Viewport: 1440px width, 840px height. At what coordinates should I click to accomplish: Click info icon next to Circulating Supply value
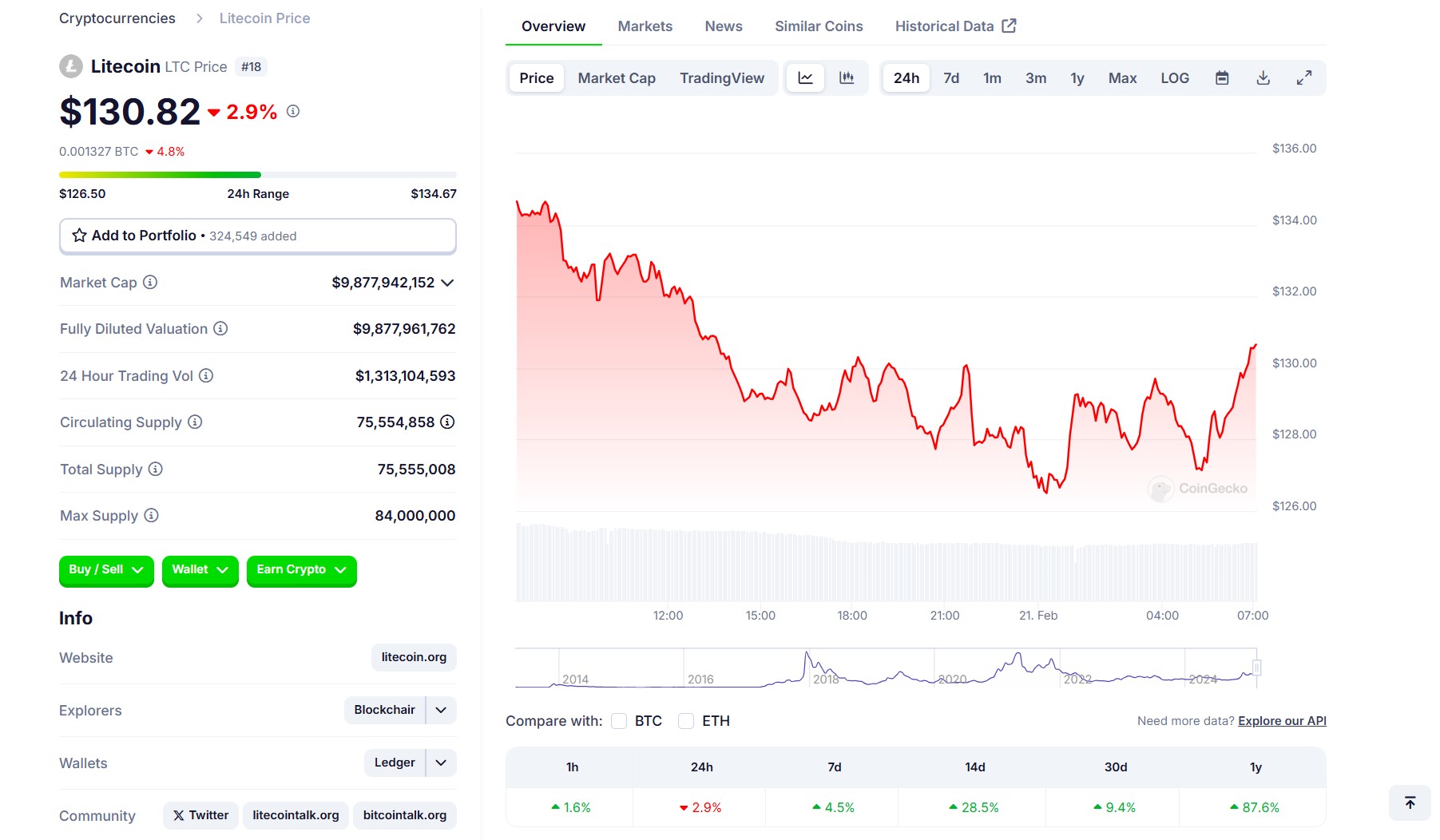447,422
